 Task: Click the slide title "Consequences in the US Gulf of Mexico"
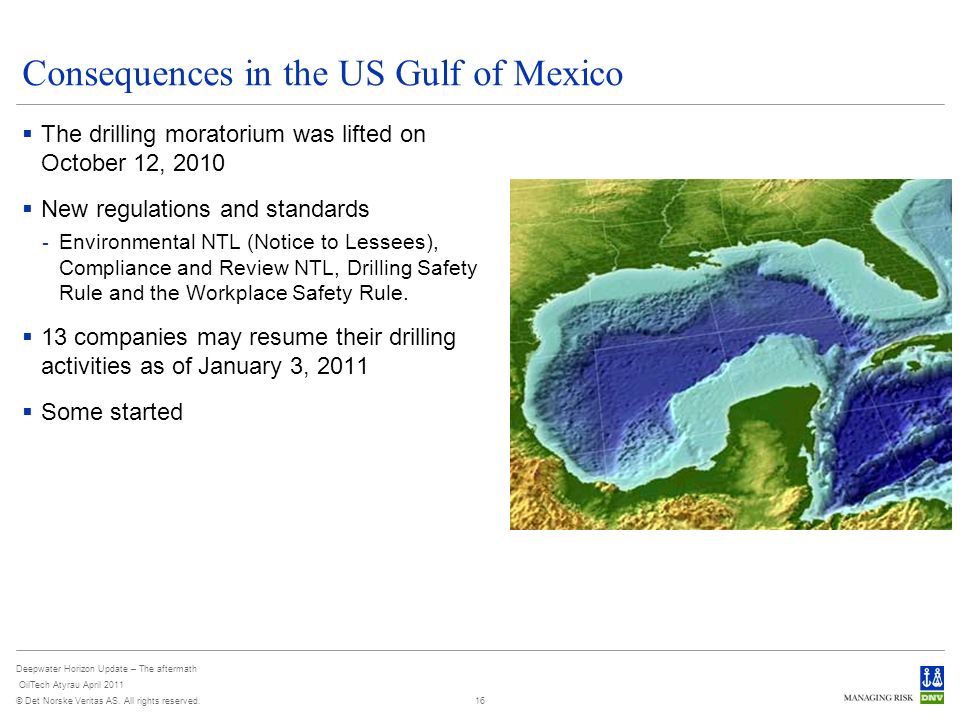click(323, 74)
